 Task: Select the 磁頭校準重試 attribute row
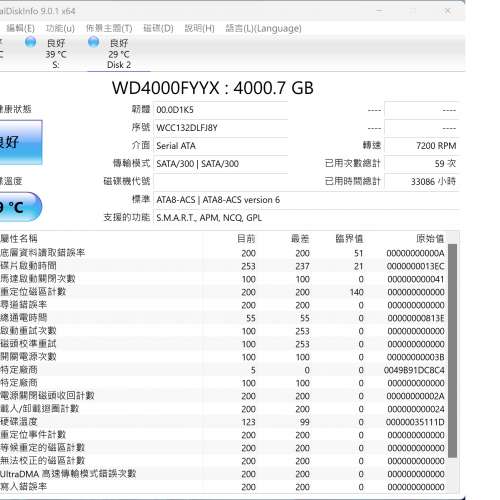(x=223, y=344)
